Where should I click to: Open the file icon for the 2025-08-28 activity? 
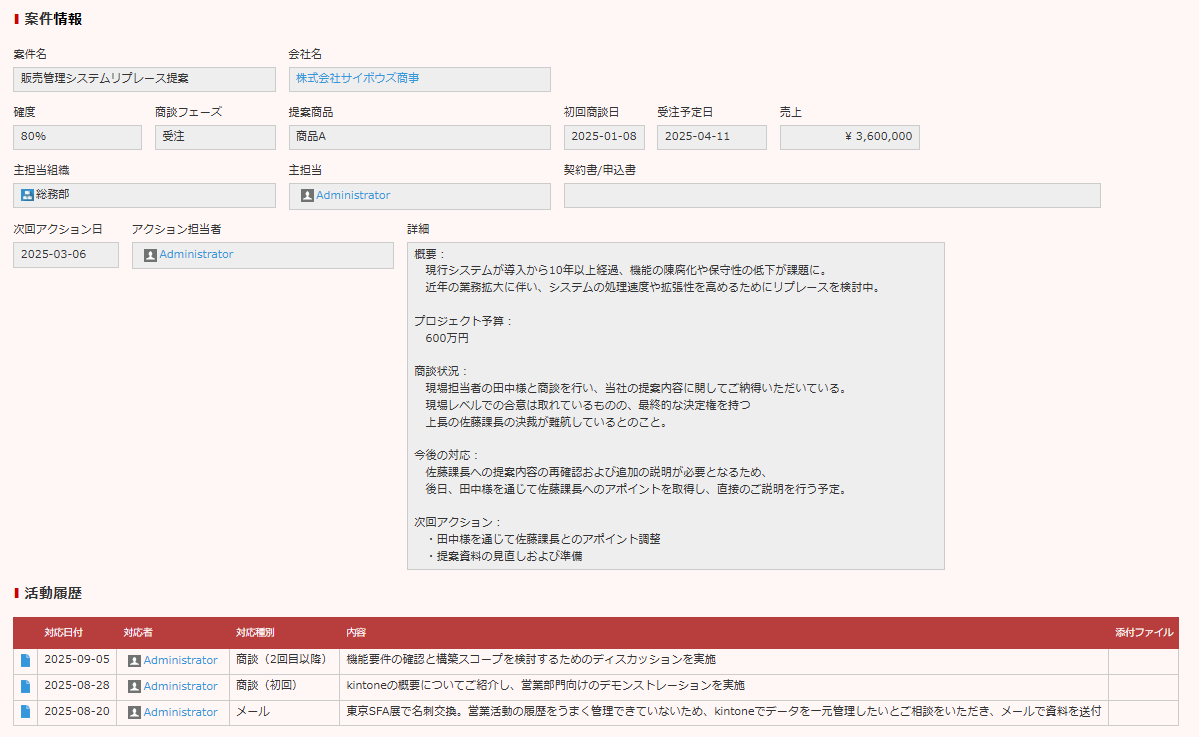(23, 686)
